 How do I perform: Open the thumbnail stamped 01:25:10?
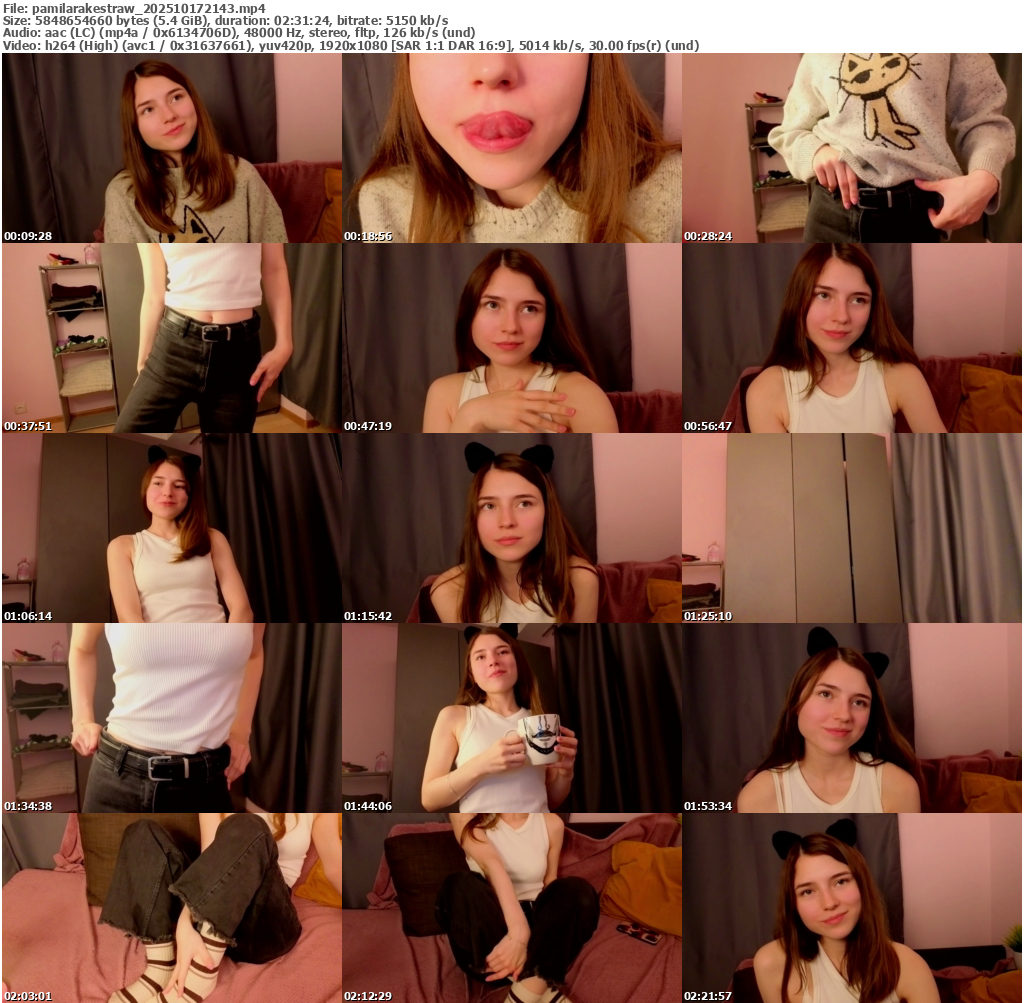(x=852, y=528)
